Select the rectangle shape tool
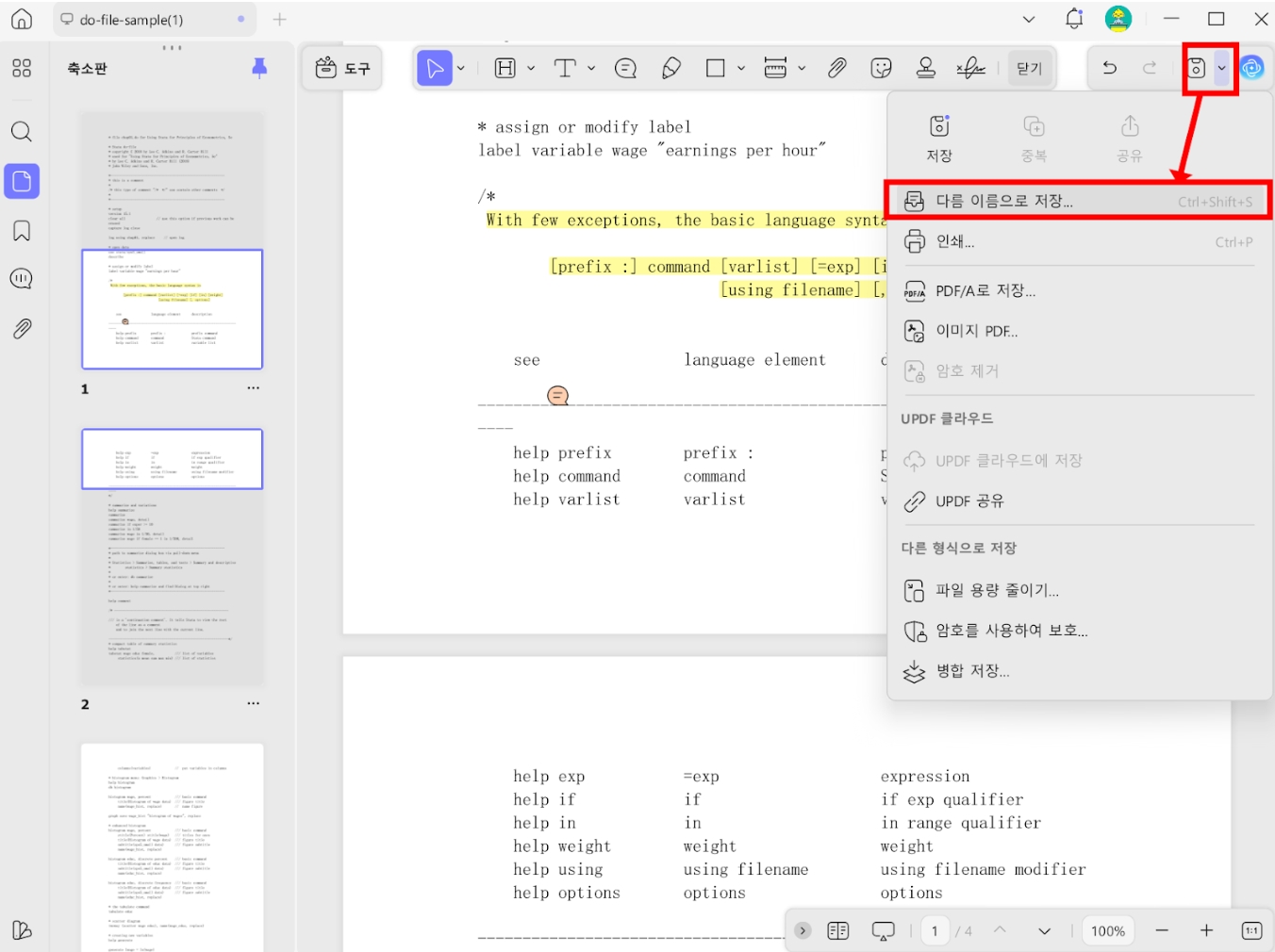The width and height of the screenshot is (1275, 952). pyautogui.click(x=715, y=67)
